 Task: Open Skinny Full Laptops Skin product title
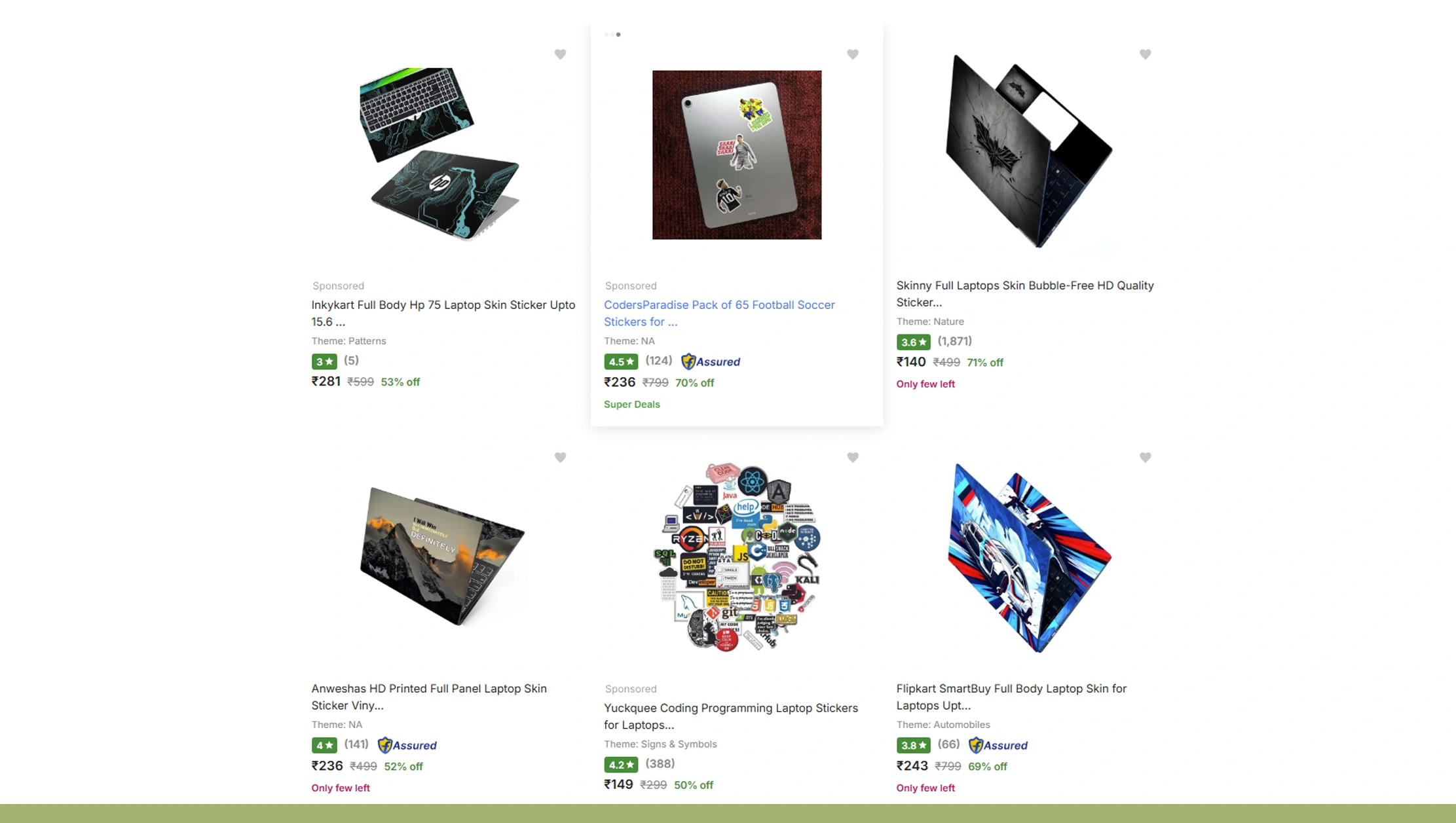coord(1025,293)
